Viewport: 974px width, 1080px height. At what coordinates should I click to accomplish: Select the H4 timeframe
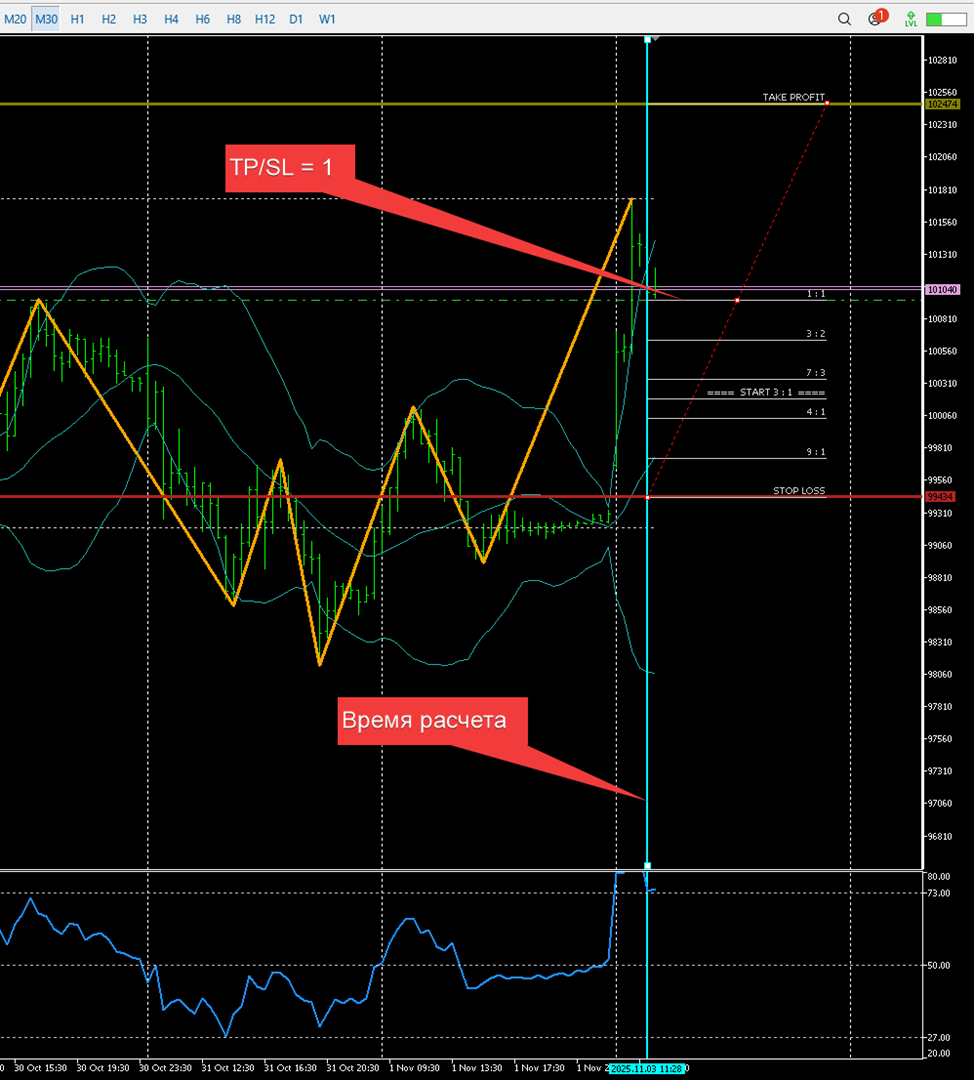coord(171,19)
